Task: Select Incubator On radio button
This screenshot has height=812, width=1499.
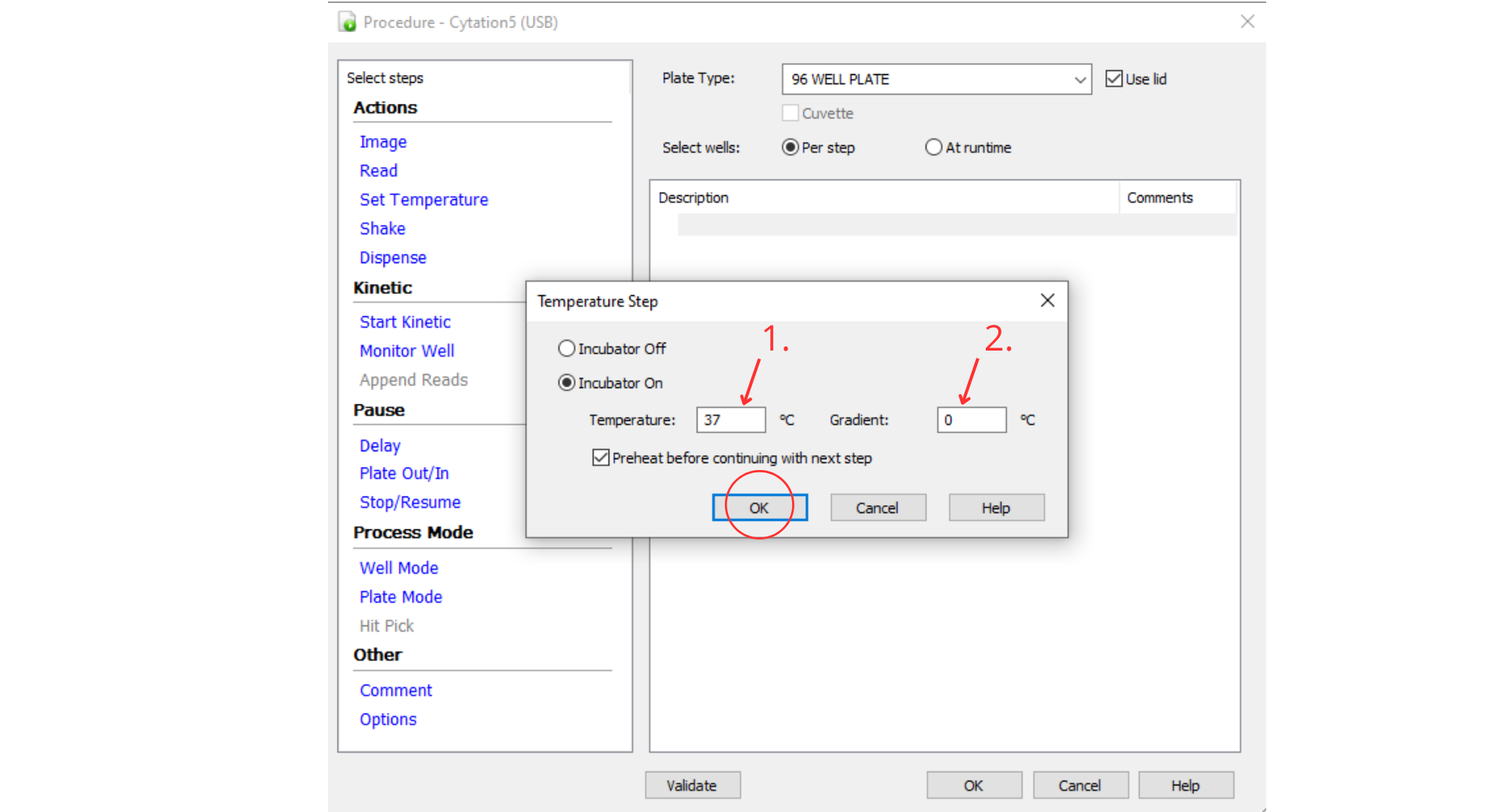Action: 566,383
